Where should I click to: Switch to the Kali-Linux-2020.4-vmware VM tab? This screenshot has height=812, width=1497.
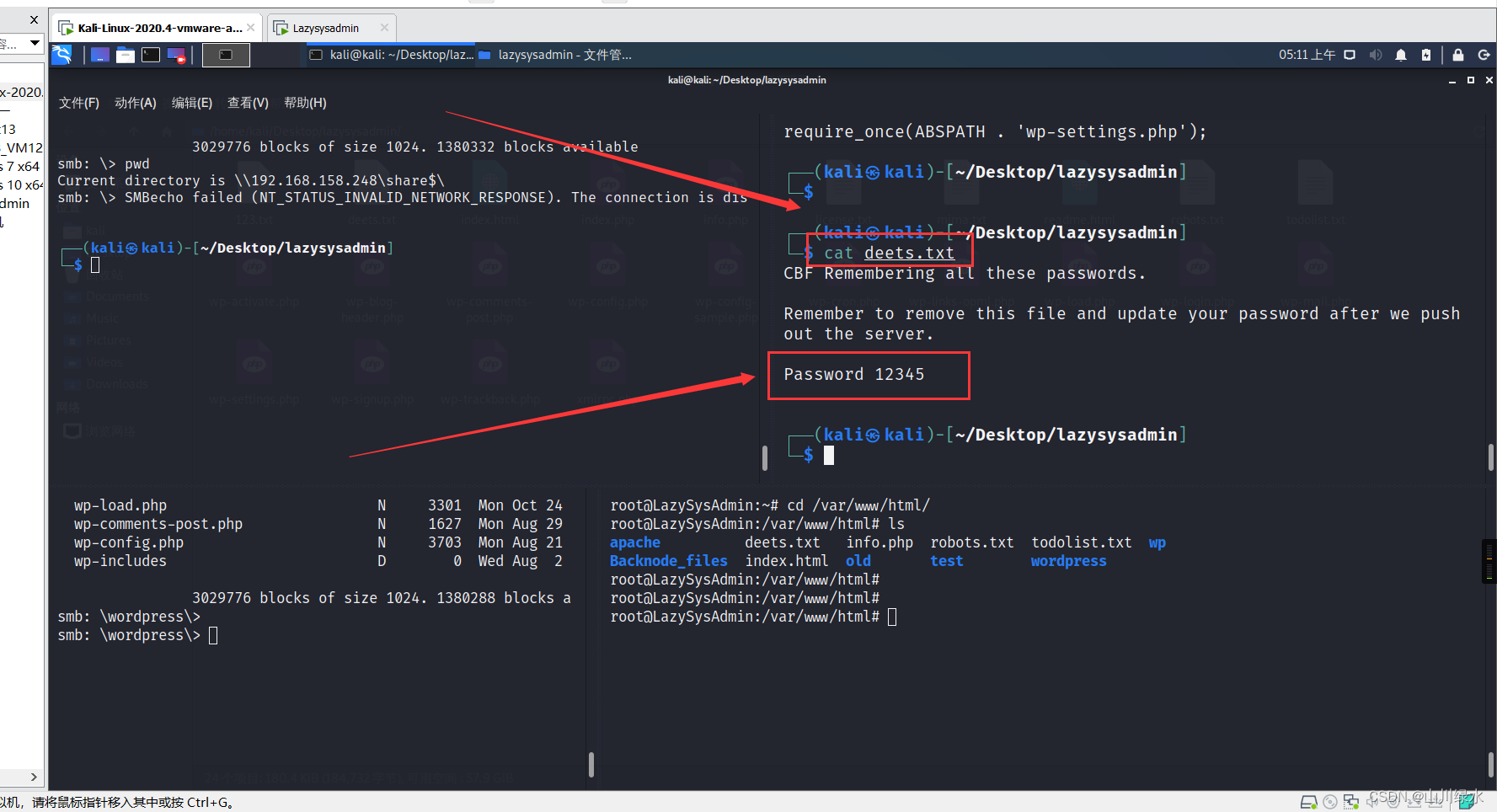pos(157,28)
